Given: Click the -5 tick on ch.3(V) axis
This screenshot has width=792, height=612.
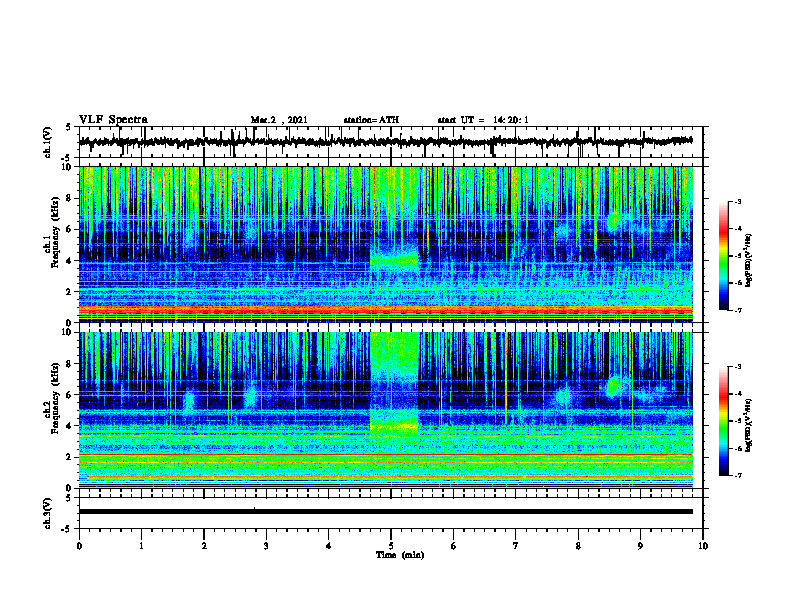Looking at the screenshot, I should tap(67, 530).
